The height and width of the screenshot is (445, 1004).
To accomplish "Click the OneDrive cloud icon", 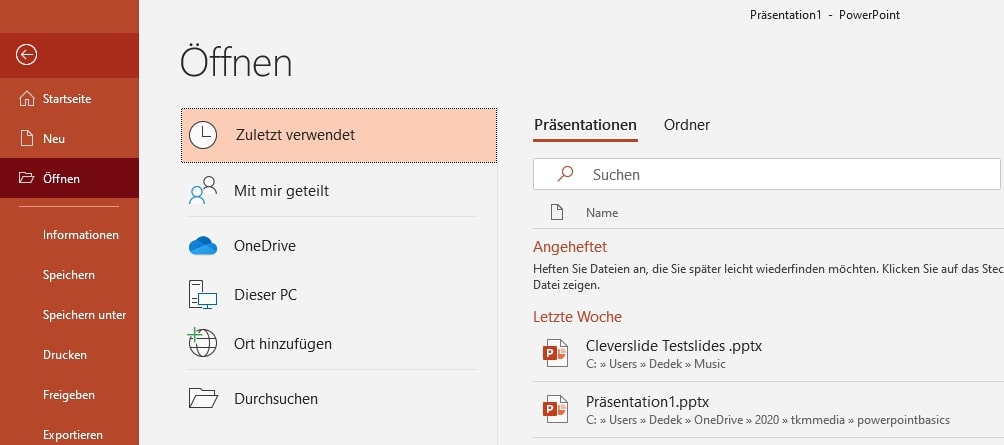I will pyautogui.click(x=203, y=246).
